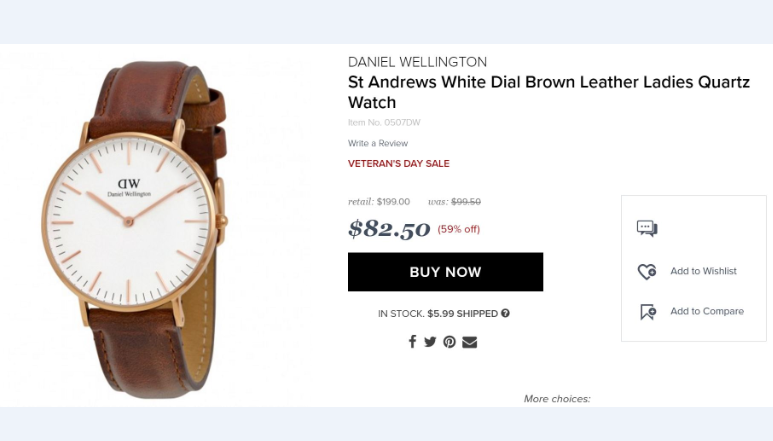Click the More choices label
773x441 pixels.
coord(557,399)
